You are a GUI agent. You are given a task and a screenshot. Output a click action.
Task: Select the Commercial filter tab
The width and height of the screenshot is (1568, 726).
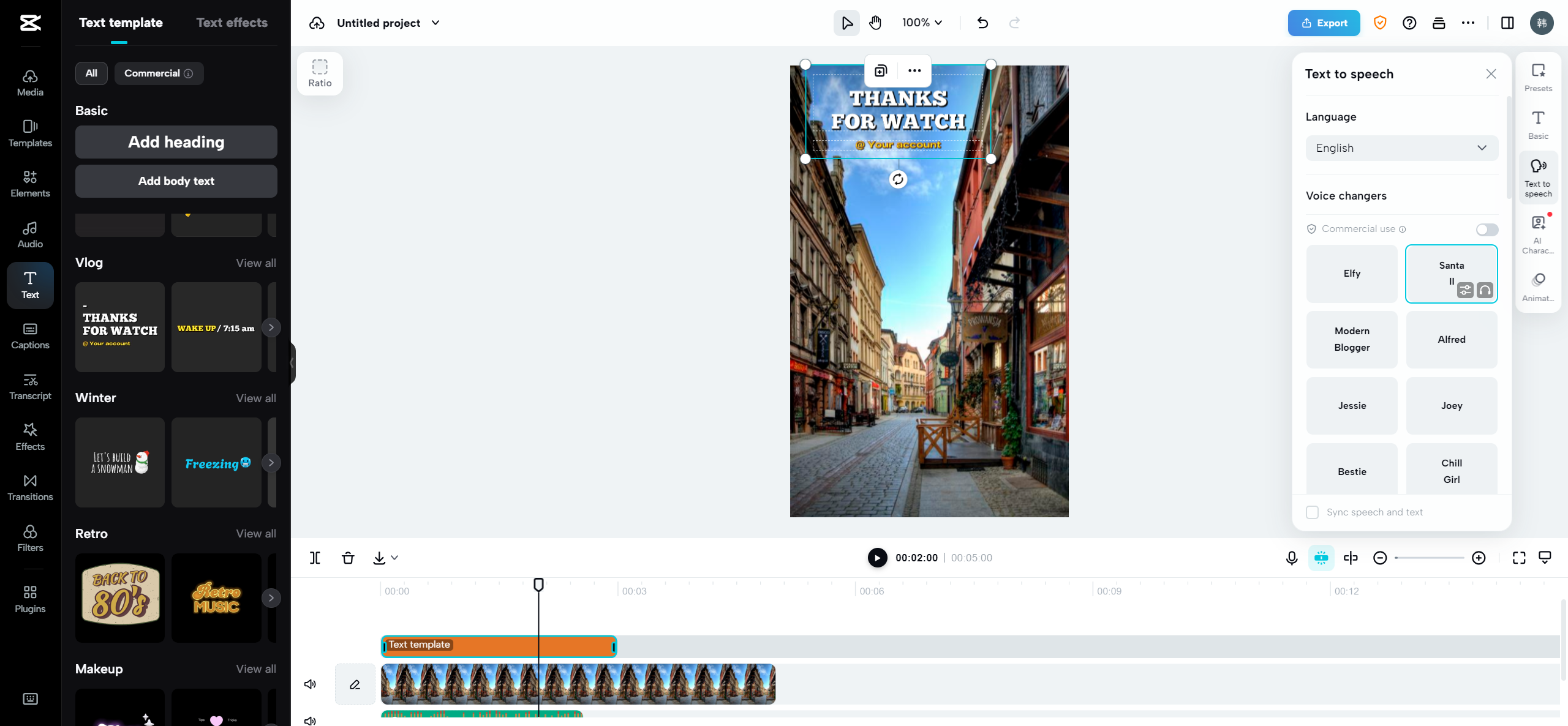[x=159, y=73]
